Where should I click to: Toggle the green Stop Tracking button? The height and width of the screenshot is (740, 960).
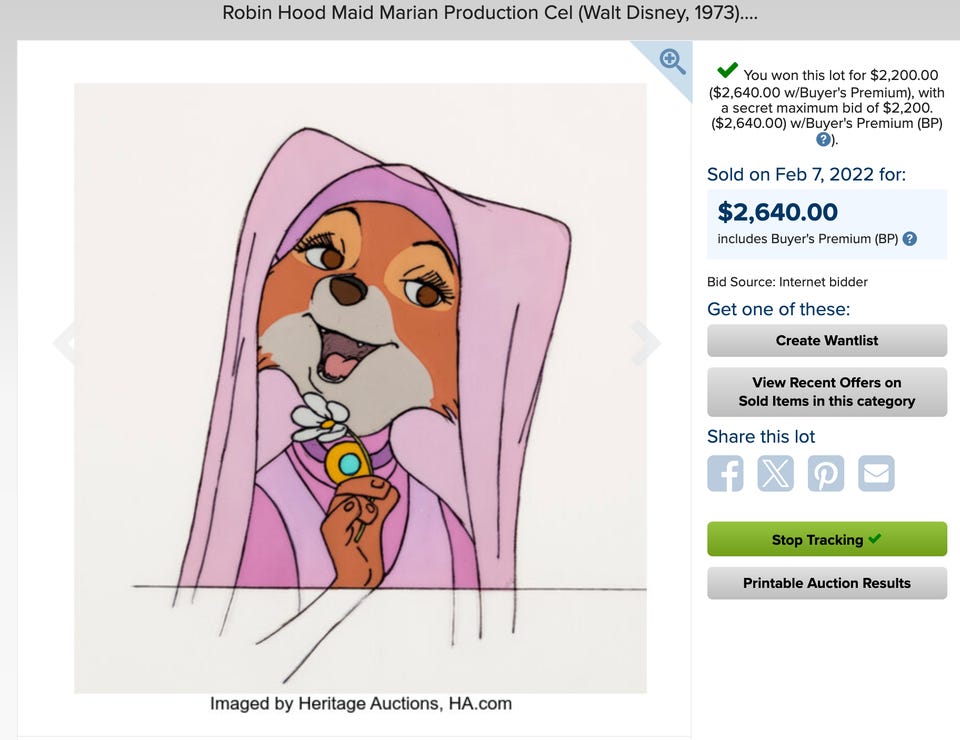click(826, 539)
